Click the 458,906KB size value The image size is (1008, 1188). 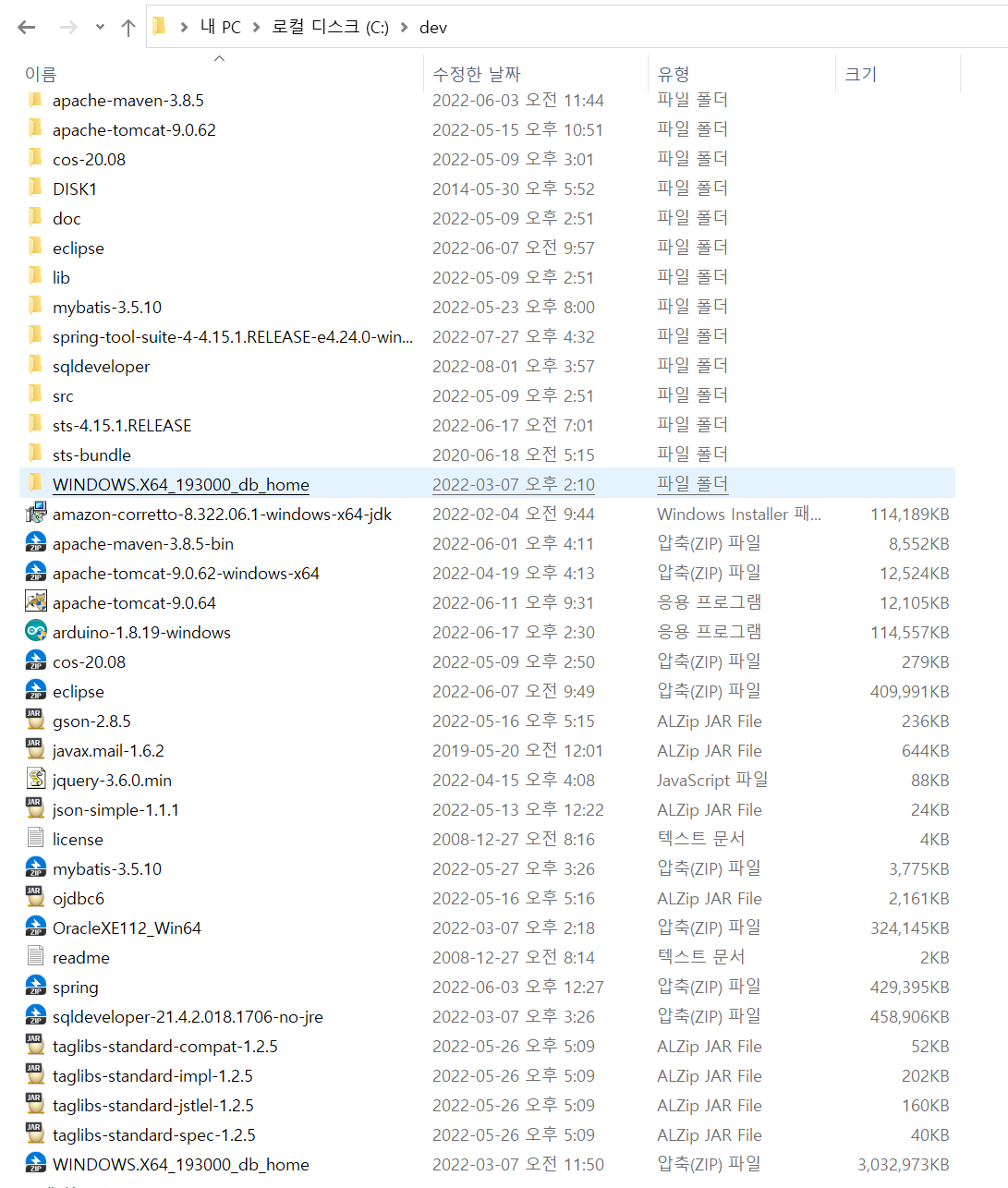click(910, 1017)
